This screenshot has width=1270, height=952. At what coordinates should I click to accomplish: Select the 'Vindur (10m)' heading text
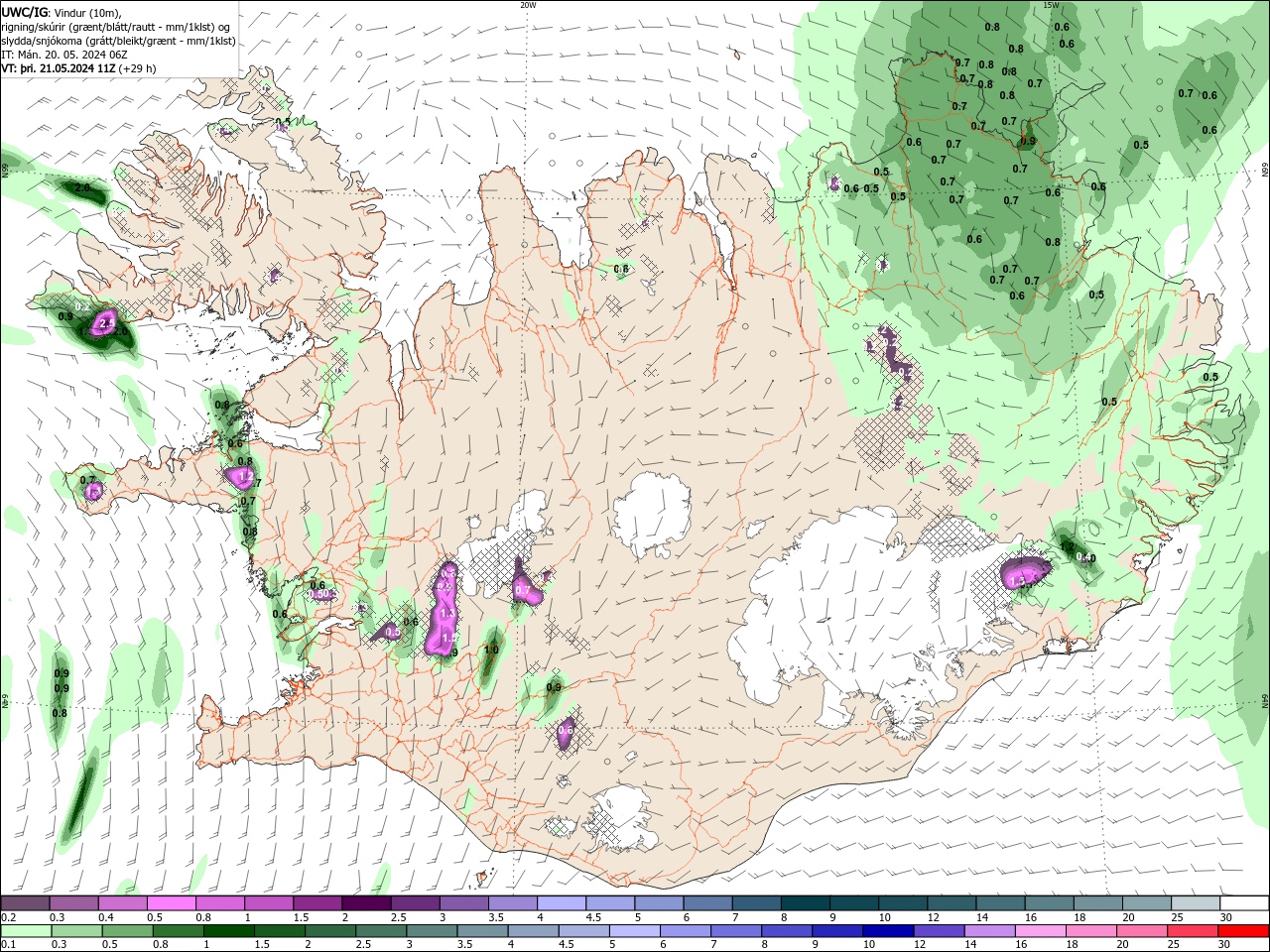pos(87,12)
